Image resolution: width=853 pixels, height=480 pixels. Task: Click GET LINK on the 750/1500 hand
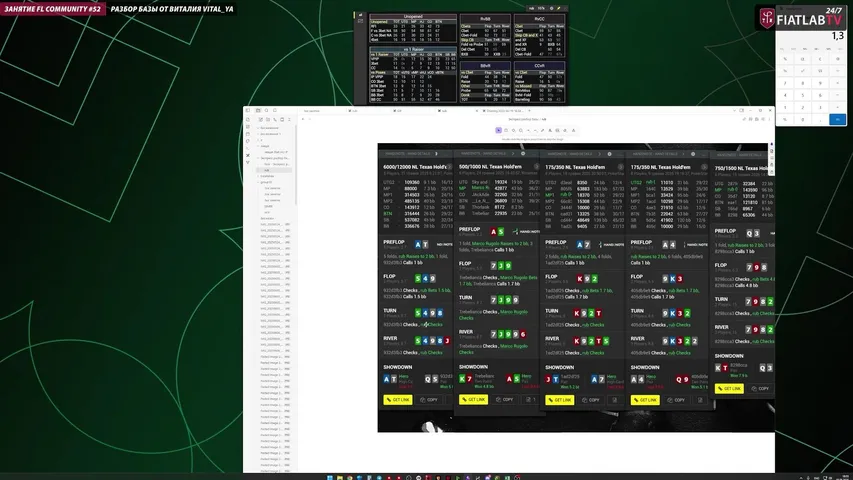pos(729,389)
